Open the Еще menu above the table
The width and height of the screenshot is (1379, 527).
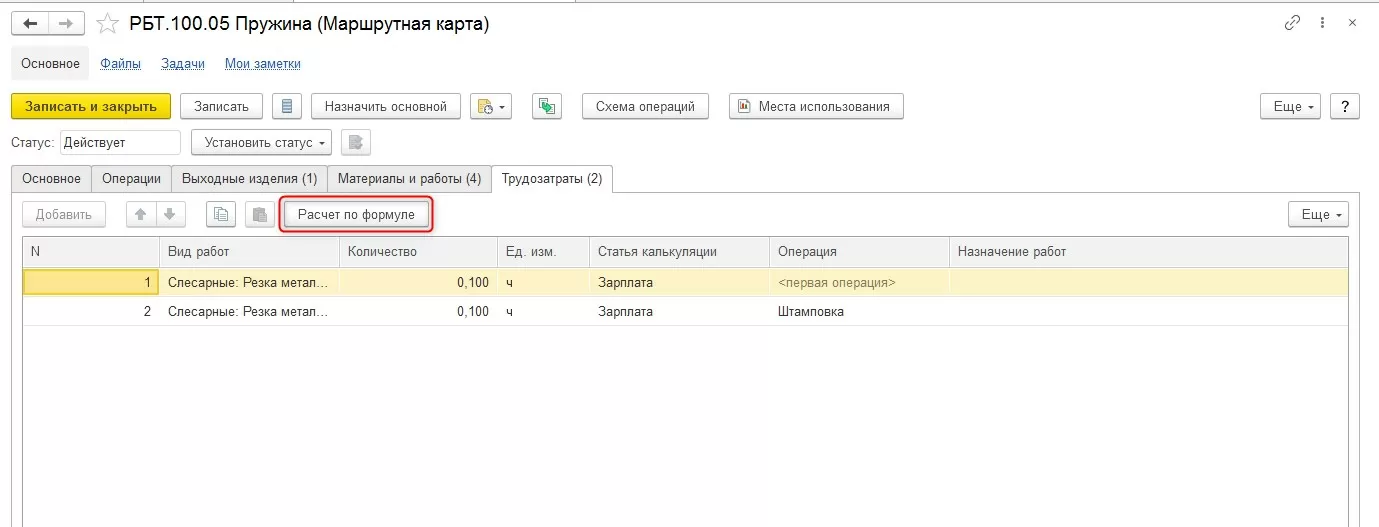(x=1318, y=214)
